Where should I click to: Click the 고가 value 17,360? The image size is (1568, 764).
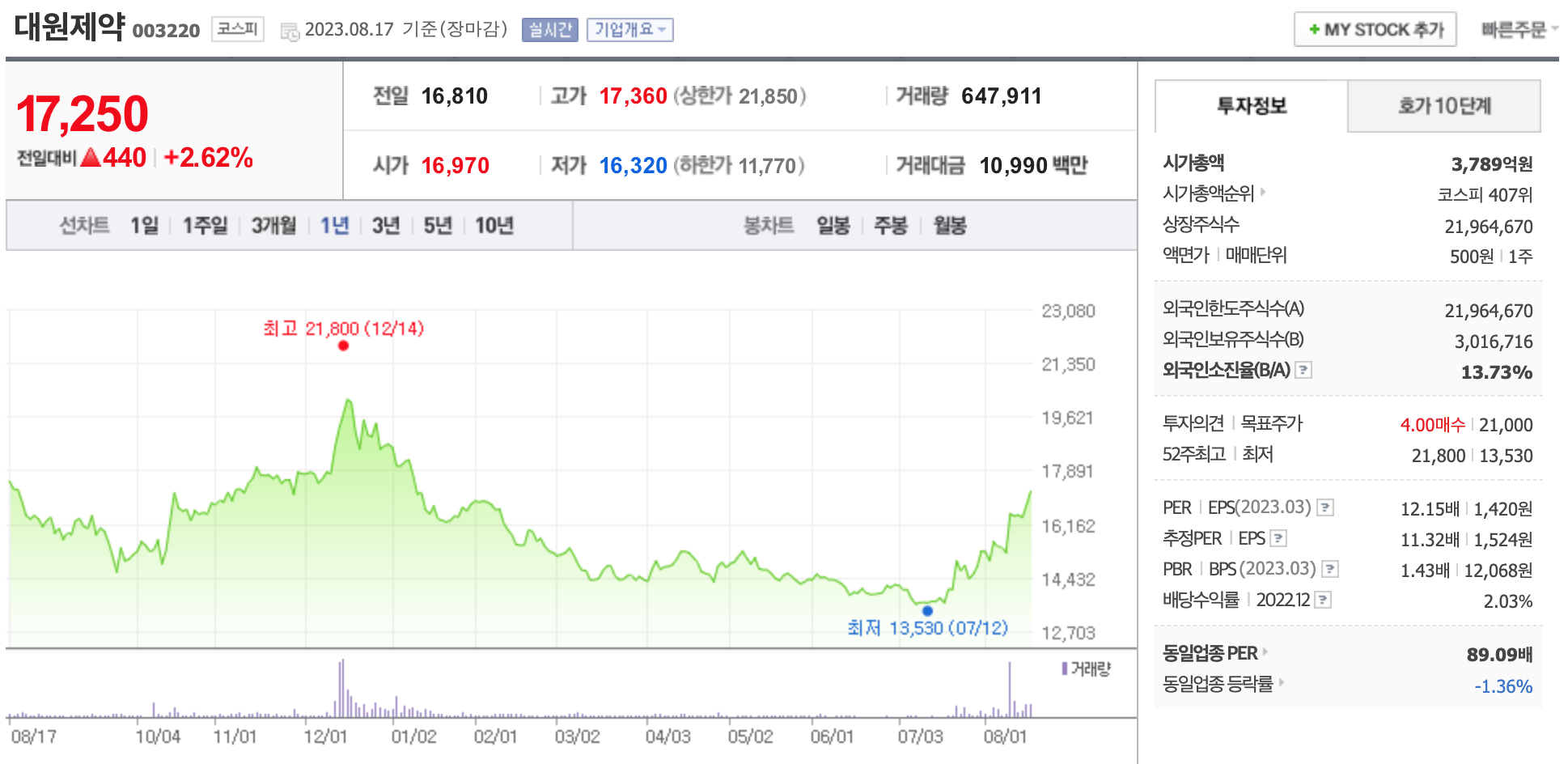point(633,96)
